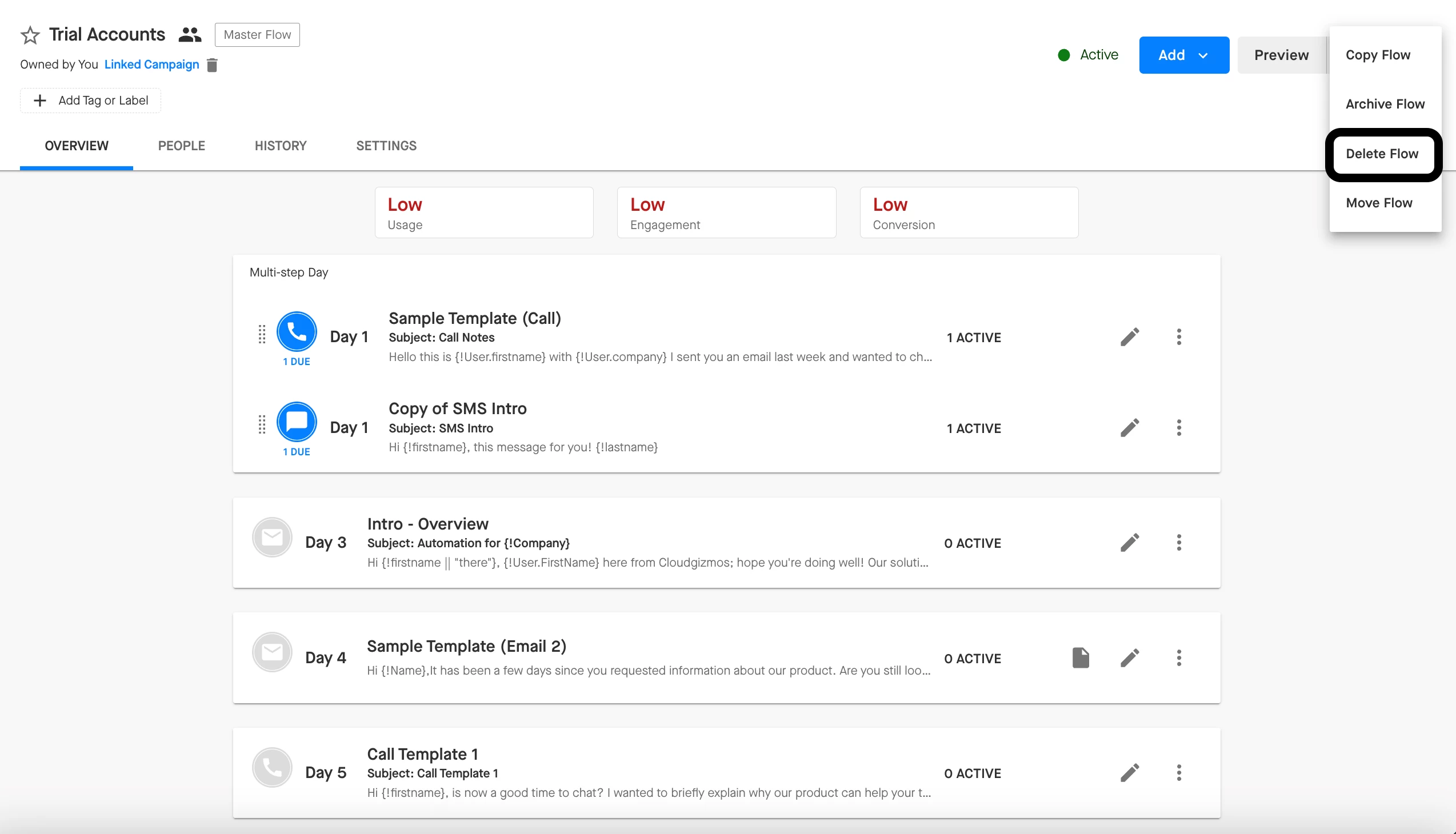Viewport: 1456px width, 834px height.
Task: Choose Archive Flow menu option
Action: [1385, 103]
